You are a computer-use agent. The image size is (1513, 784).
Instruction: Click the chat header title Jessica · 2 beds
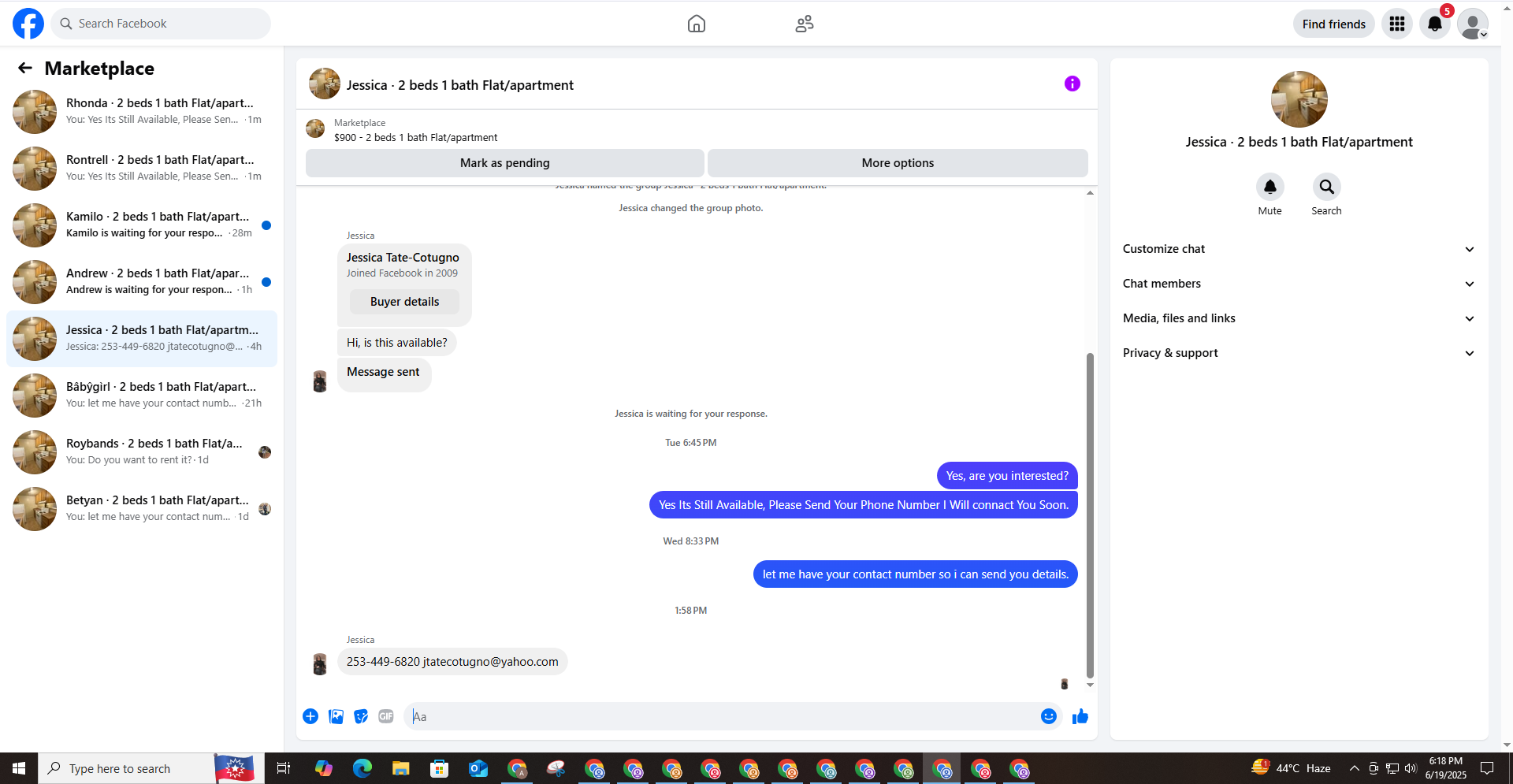pyautogui.click(x=460, y=85)
